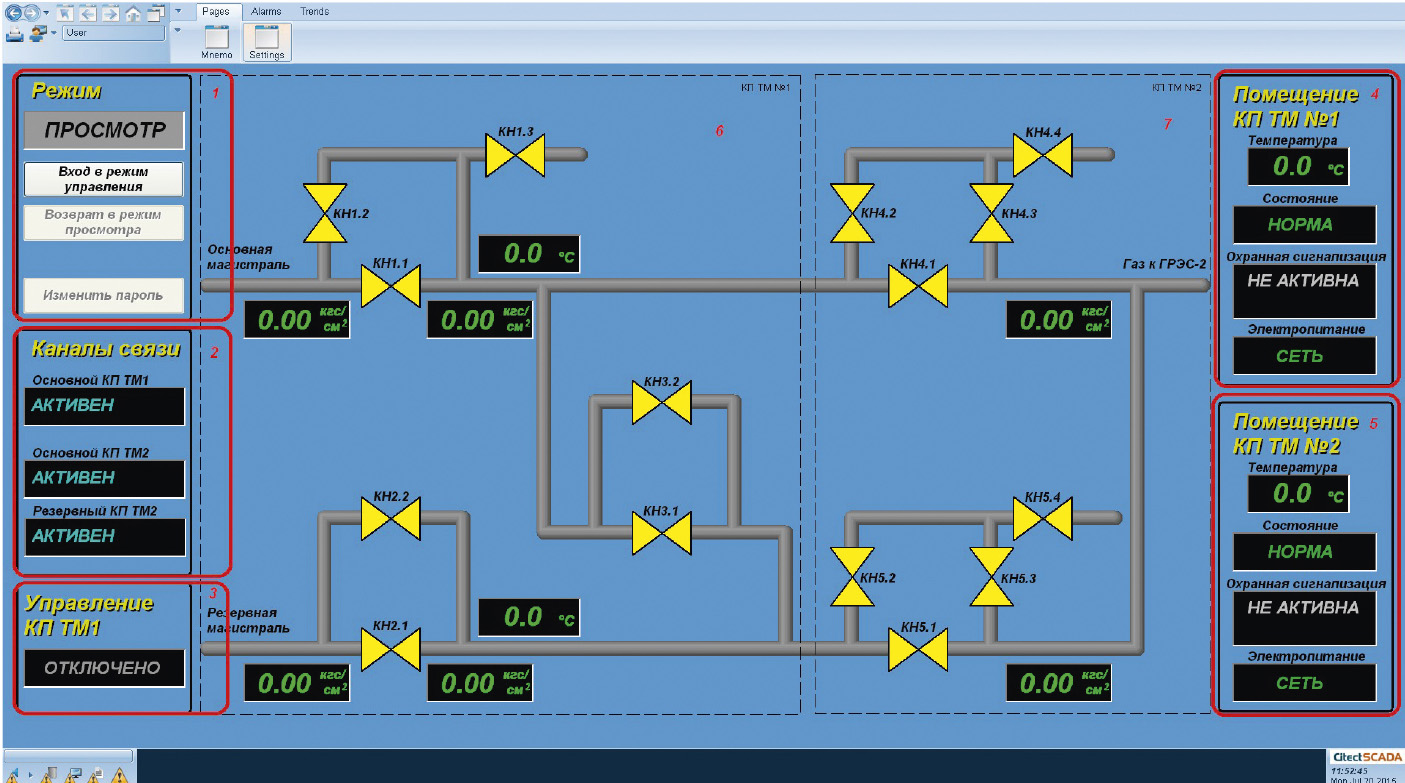Switch to the Trends tab
This screenshot has height=783, width=1405.
315,11
